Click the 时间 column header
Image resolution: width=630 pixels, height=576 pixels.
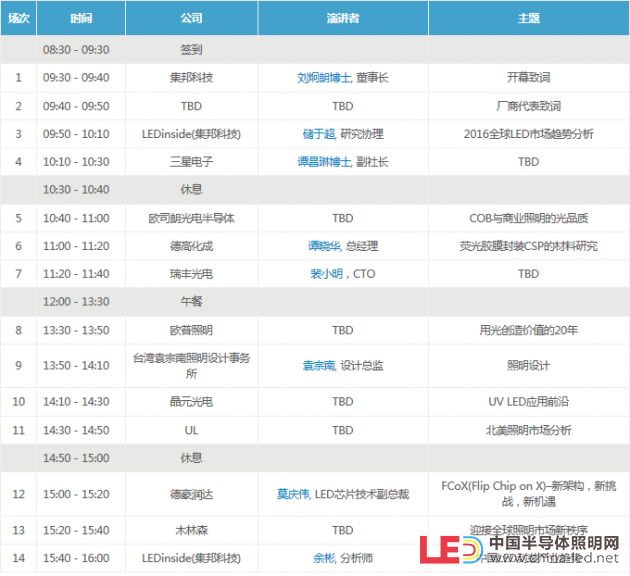click(x=81, y=18)
